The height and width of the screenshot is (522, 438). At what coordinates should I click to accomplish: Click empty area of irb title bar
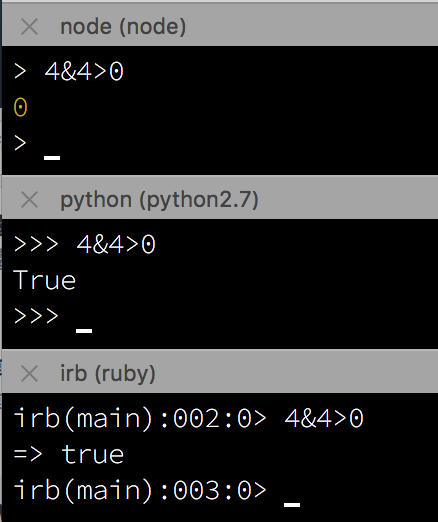(297, 373)
